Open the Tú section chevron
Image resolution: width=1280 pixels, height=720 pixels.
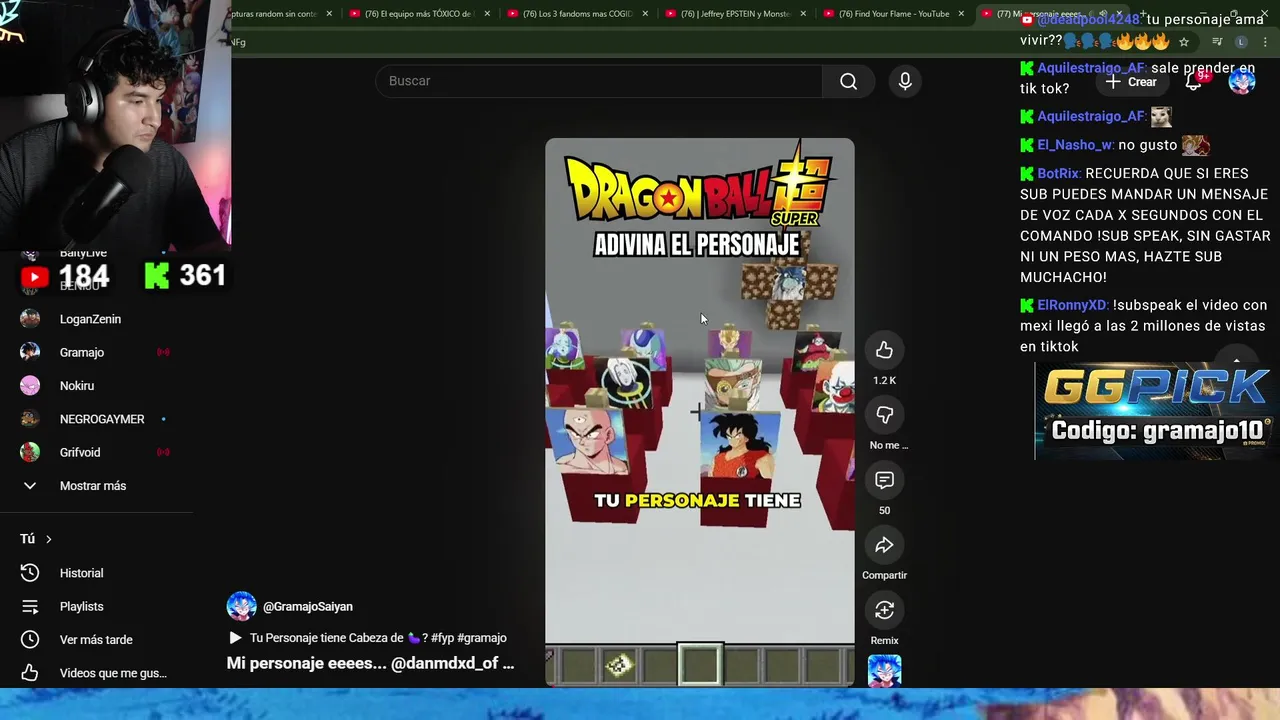48,539
